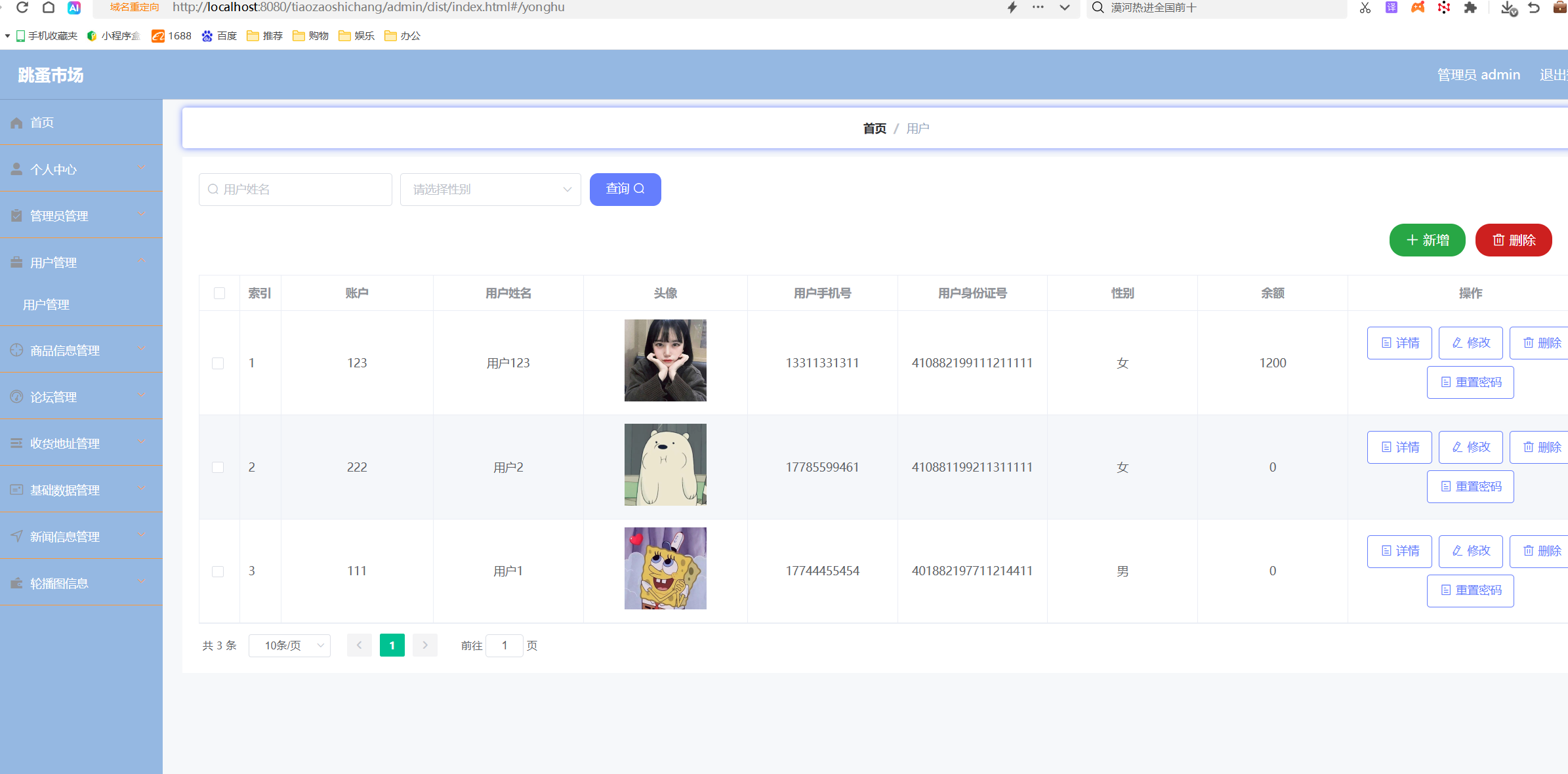Click the next page arrow
The image size is (1568, 774).
[425, 645]
